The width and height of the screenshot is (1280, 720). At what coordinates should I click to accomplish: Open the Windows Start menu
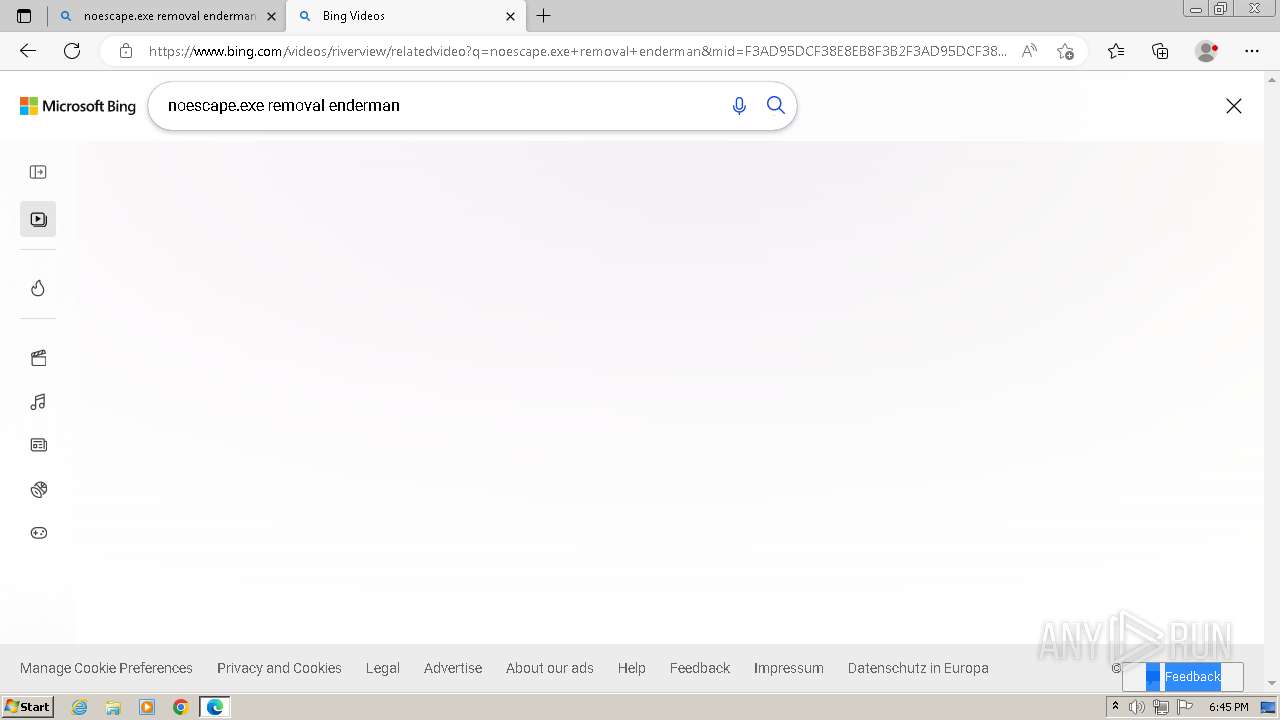[x=28, y=707]
